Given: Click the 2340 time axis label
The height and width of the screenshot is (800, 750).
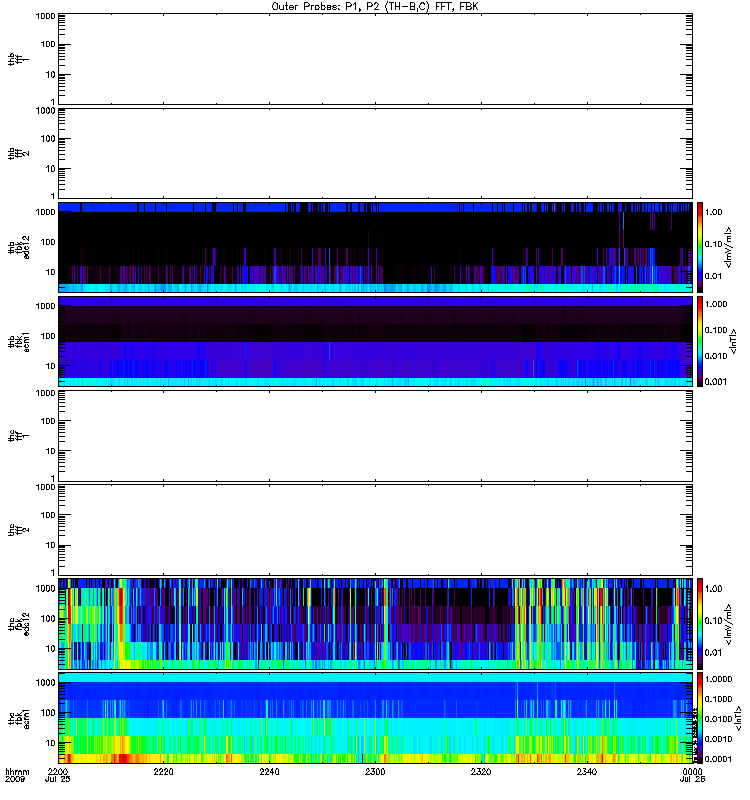Looking at the screenshot, I should click(x=587, y=771).
